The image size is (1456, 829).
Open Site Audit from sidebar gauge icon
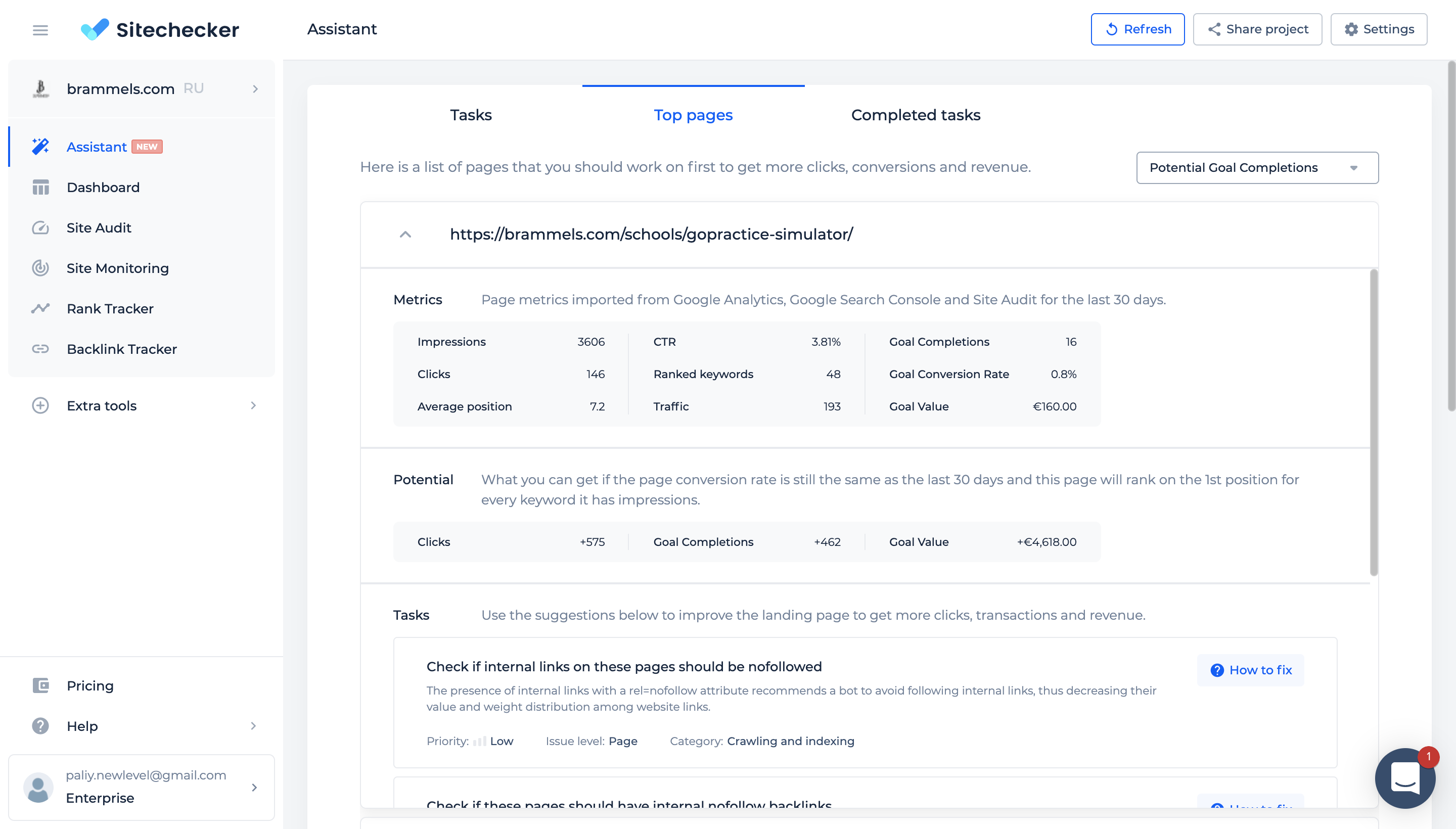pos(40,228)
